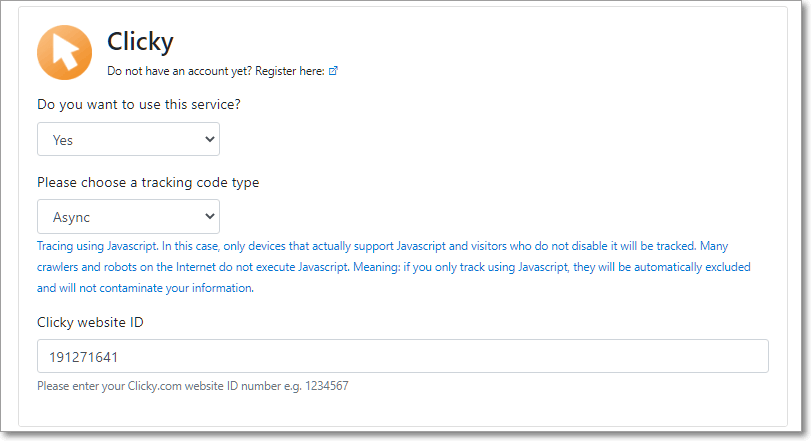Image resolution: width=811 pixels, height=441 pixels.
Task: Click the 191271641 value in the ID field
Action: [x=85, y=357]
